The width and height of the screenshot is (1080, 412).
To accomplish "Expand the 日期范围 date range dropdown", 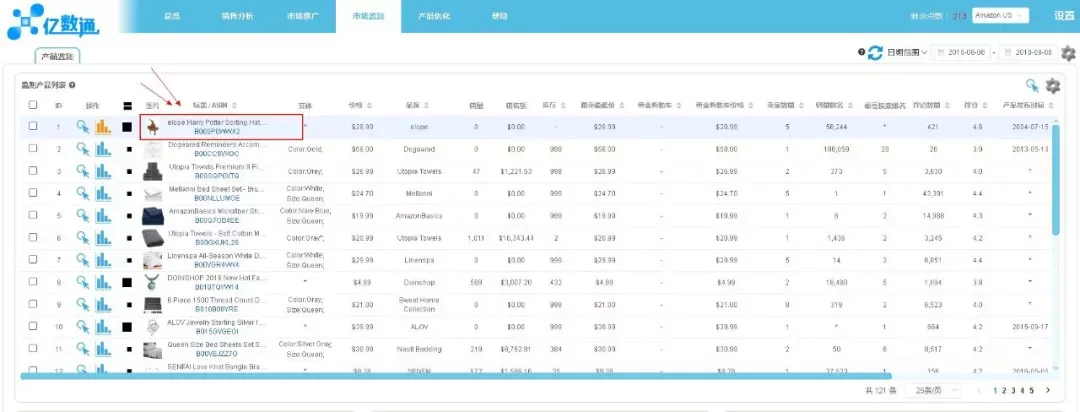I will pyautogui.click(x=906, y=52).
